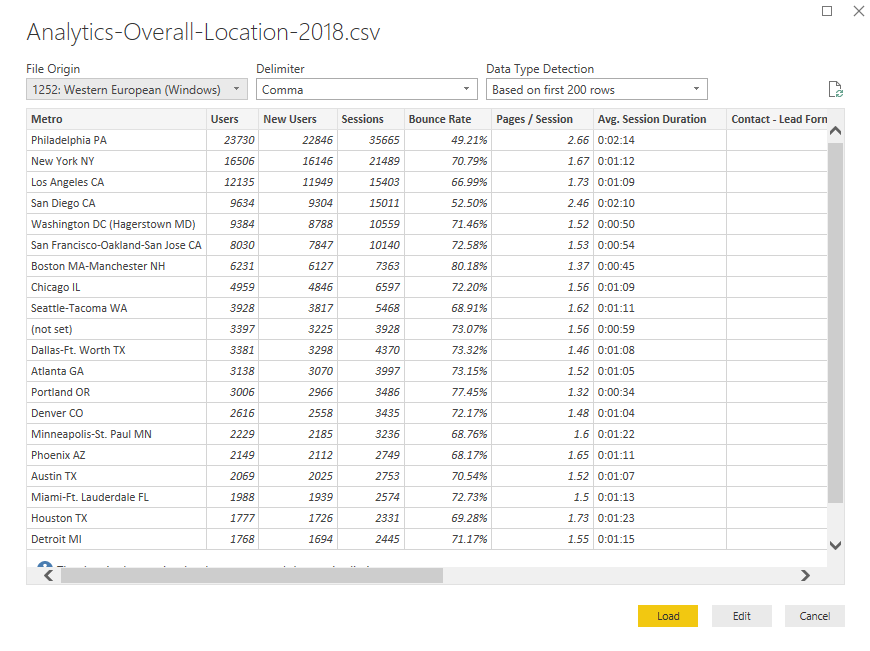Click the Edit button
The image size is (870, 651).
click(741, 616)
